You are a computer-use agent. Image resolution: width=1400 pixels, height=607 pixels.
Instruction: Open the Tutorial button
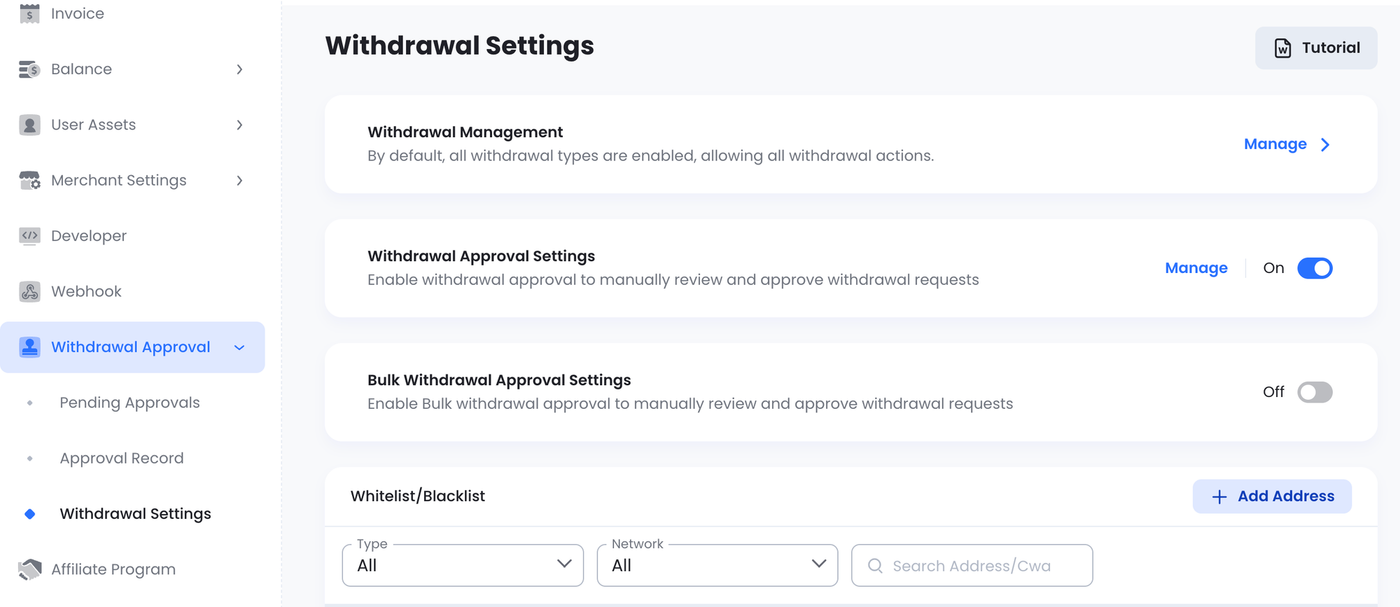coord(1316,48)
